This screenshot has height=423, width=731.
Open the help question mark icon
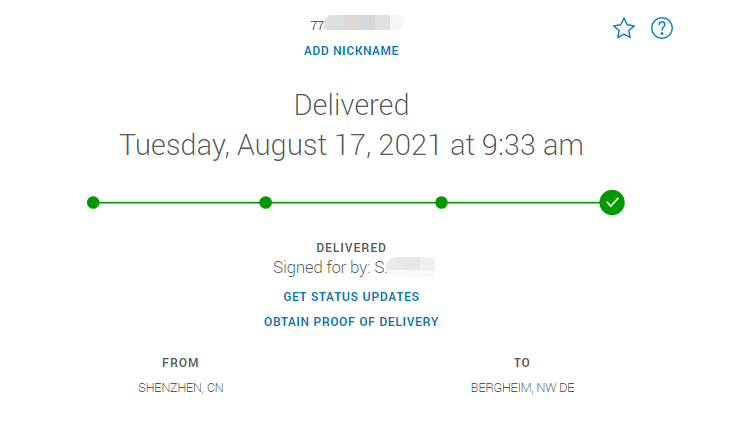click(662, 28)
